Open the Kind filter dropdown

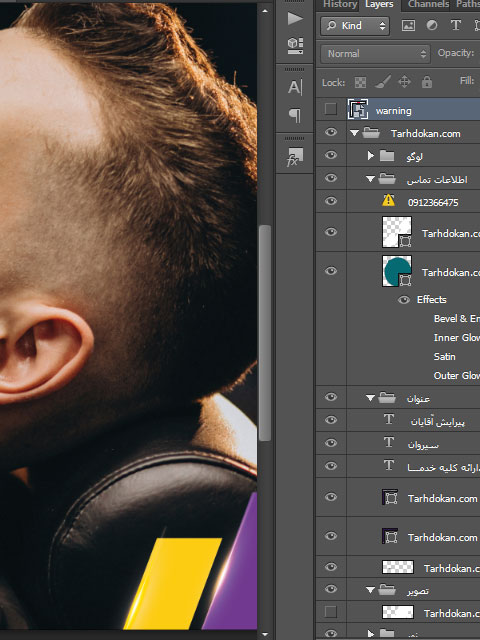pyautogui.click(x=355, y=26)
